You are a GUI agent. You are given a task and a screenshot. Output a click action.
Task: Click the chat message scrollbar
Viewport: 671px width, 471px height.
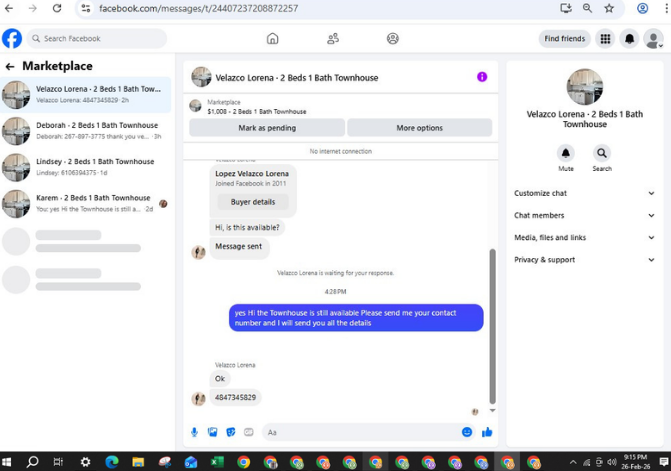pos(493,326)
